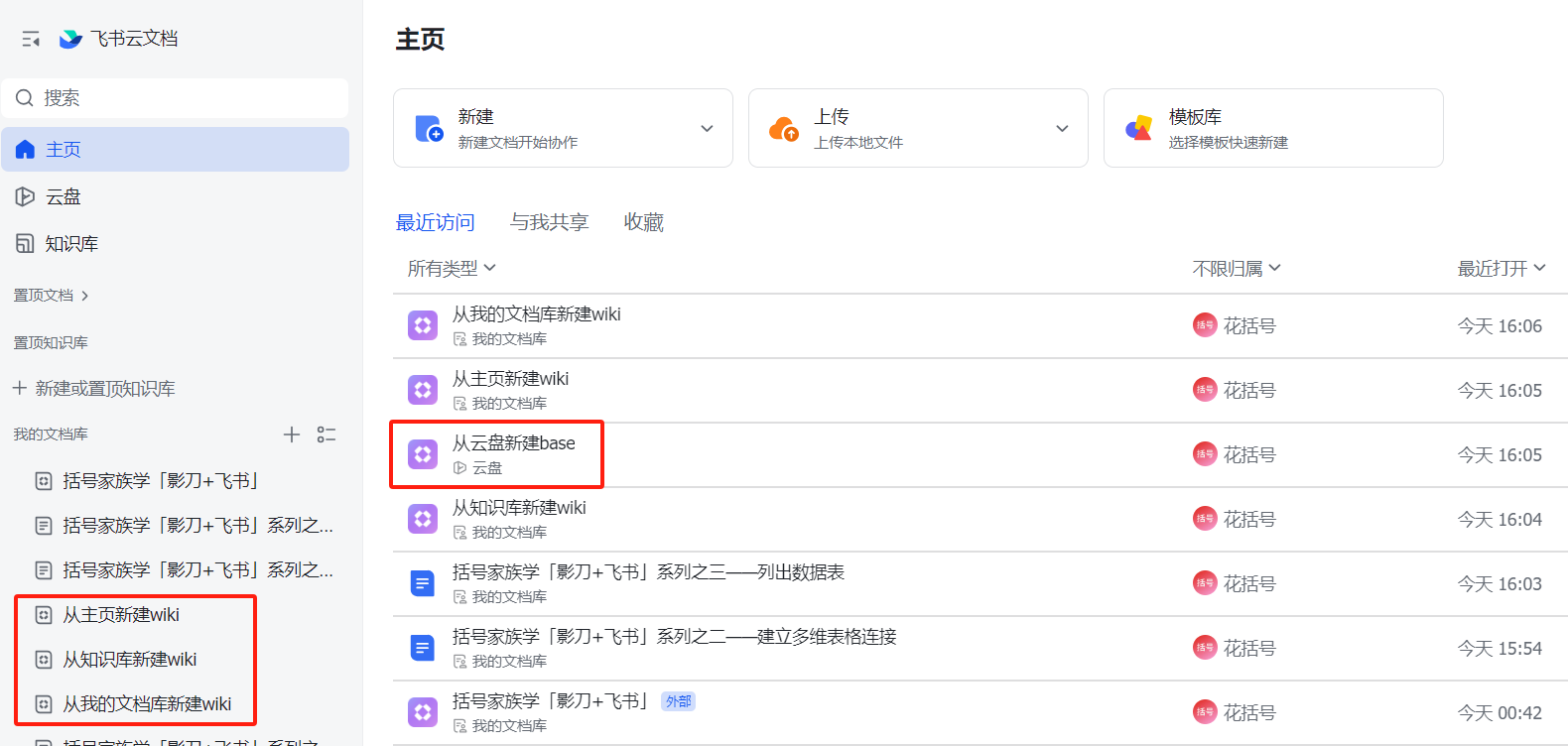Click the 模板库 card icon

point(1138,128)
